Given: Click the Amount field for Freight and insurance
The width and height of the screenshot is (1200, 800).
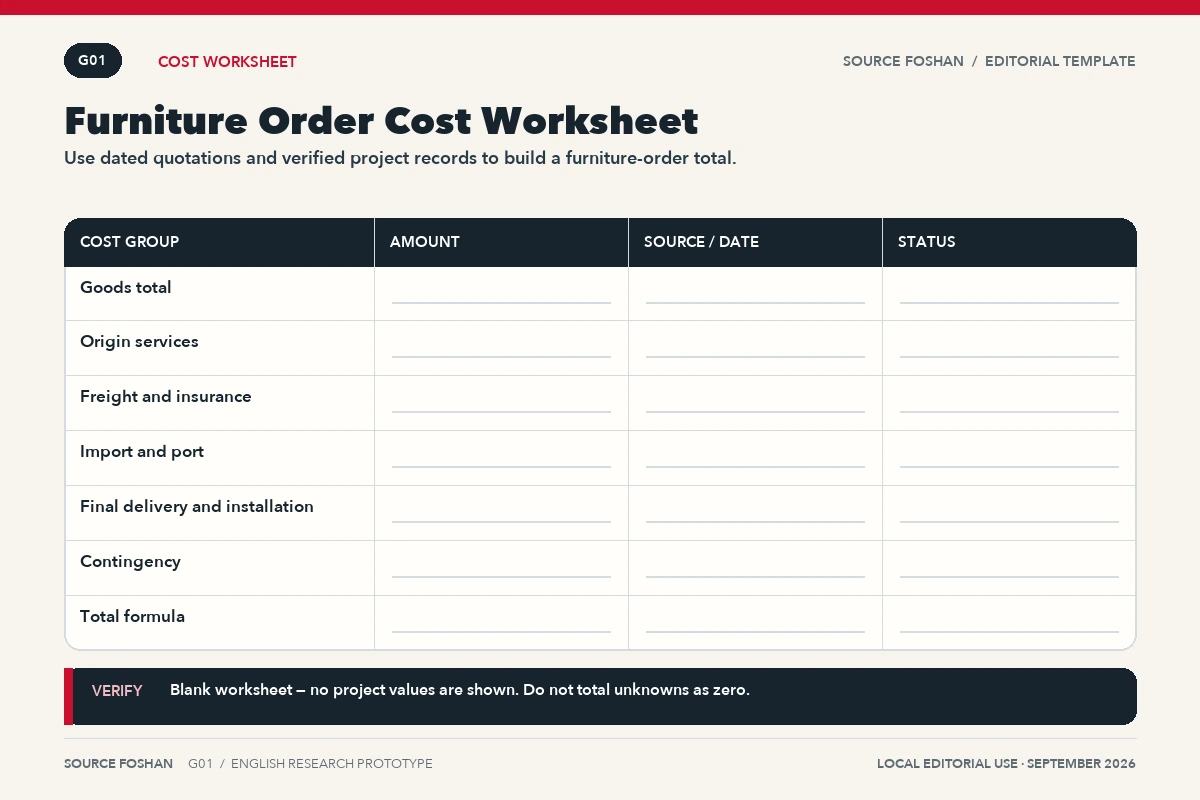Looking at the screenshot, I should pyautogui.click(x=501, y=403).
